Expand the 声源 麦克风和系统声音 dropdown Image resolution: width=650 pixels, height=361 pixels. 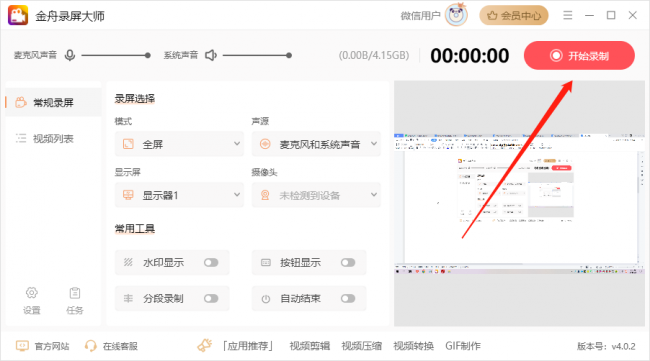click(316, 144)
